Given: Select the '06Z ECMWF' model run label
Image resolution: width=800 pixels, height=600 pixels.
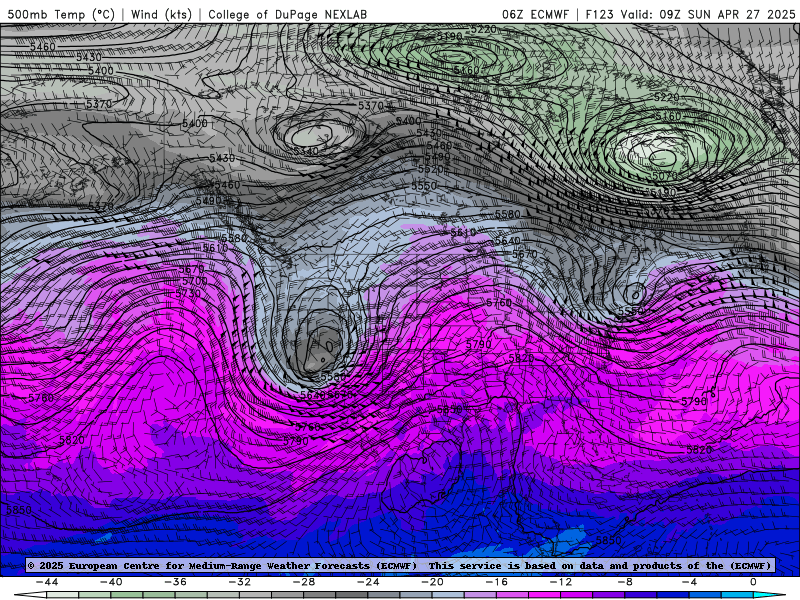Looking at the screenshot, I should (x=535, y=14).
